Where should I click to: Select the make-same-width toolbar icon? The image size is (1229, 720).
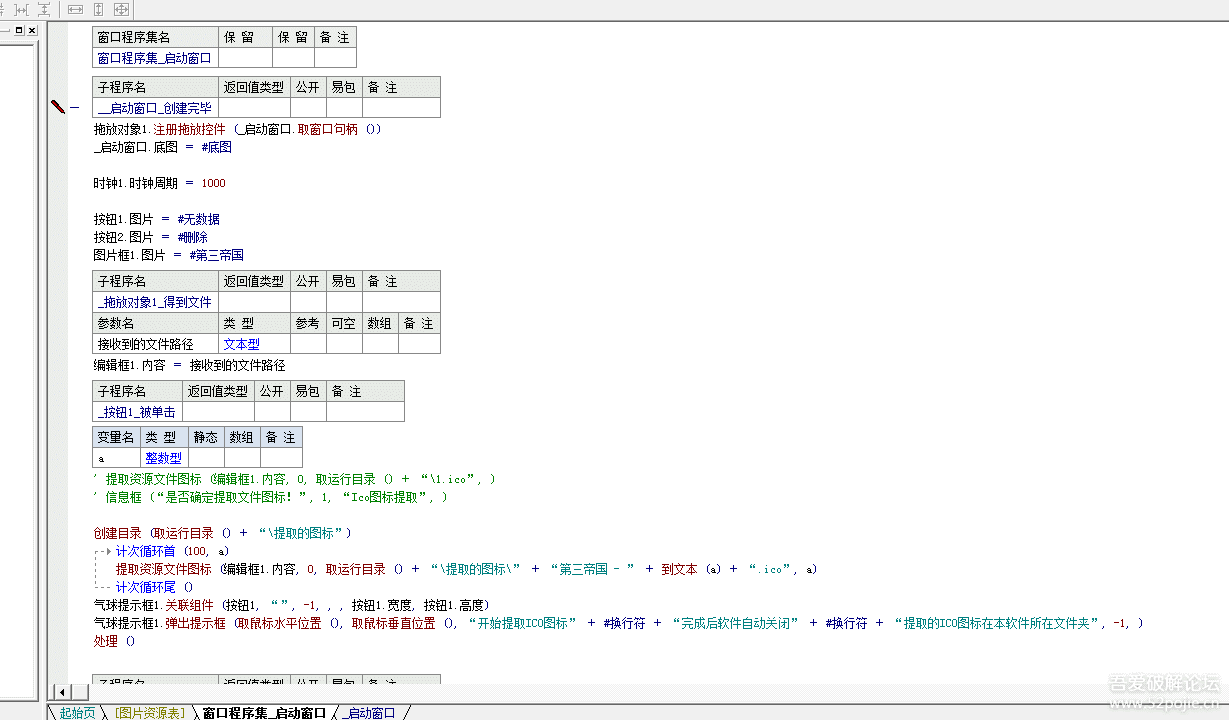tap(75, 9)
